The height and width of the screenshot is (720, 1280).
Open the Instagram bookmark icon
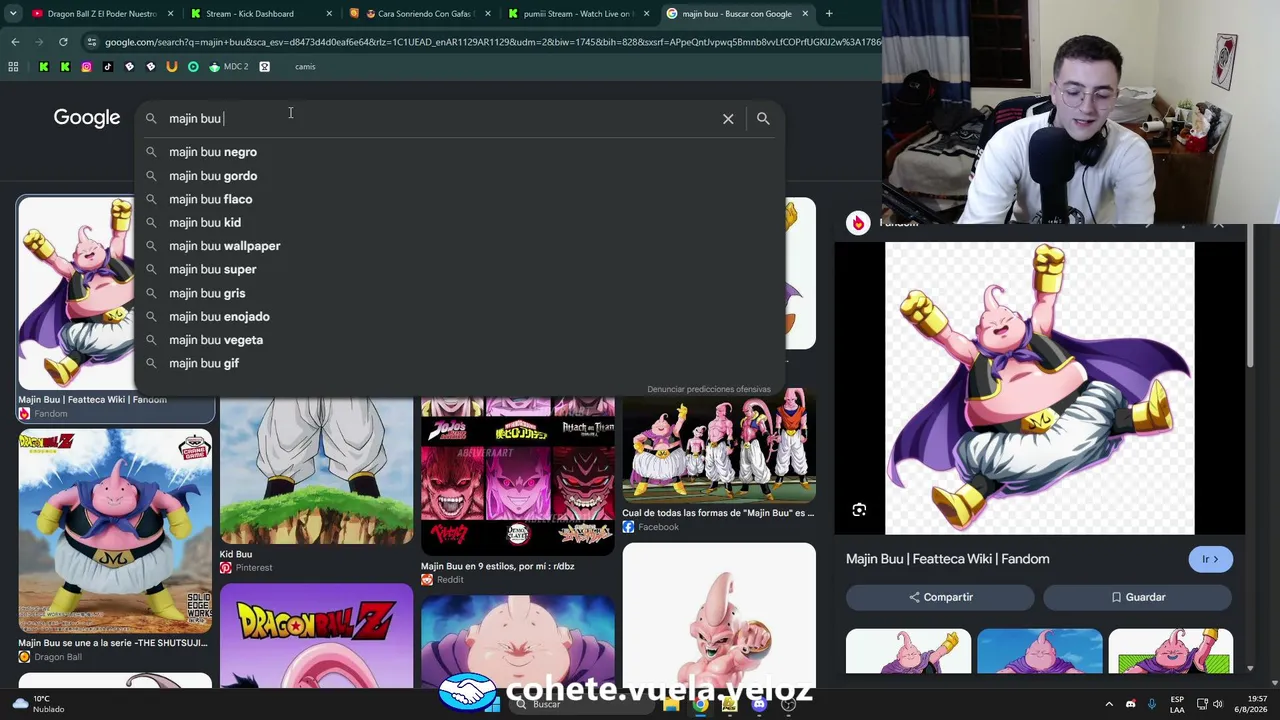(x=87, y=67)
